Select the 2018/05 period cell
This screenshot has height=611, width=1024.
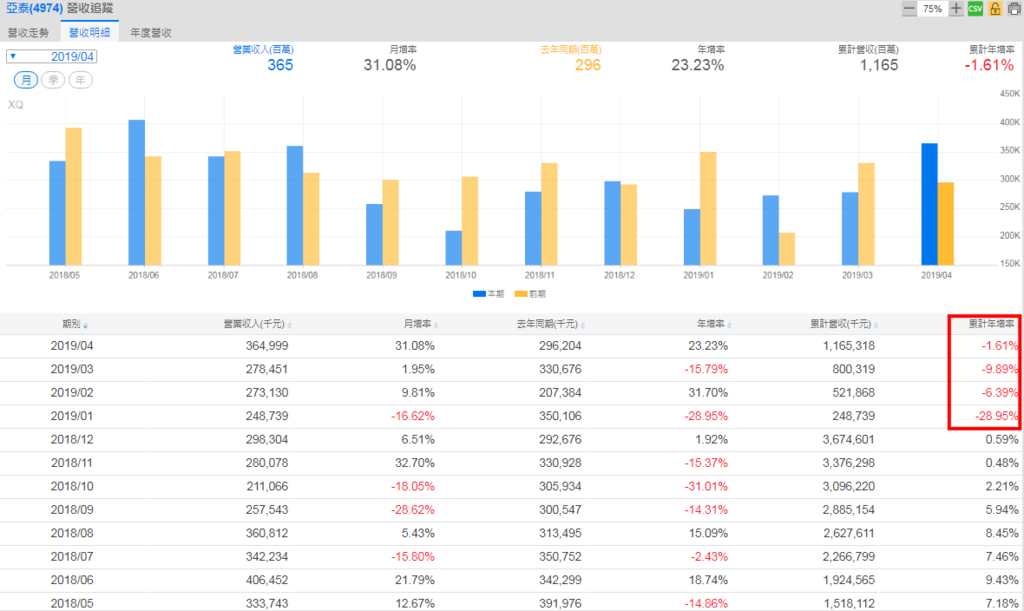point(72,604)
